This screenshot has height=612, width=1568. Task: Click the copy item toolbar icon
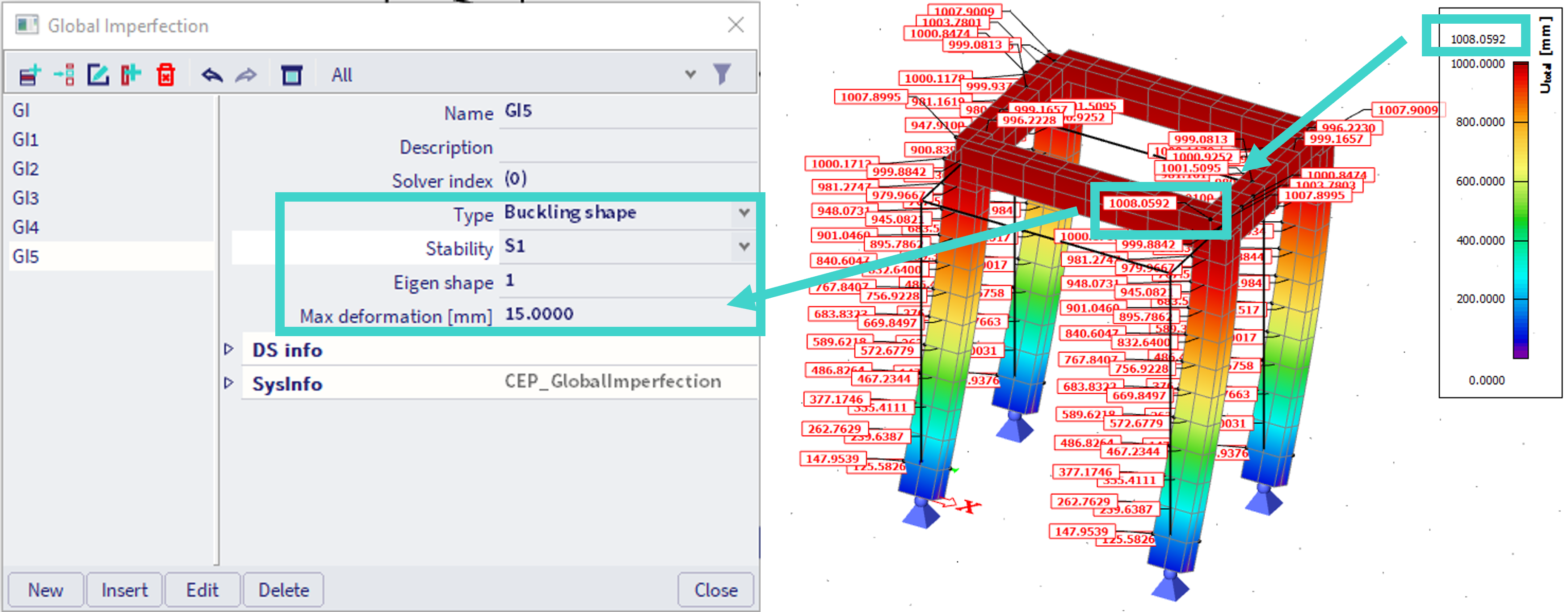[x=131, y=75]
